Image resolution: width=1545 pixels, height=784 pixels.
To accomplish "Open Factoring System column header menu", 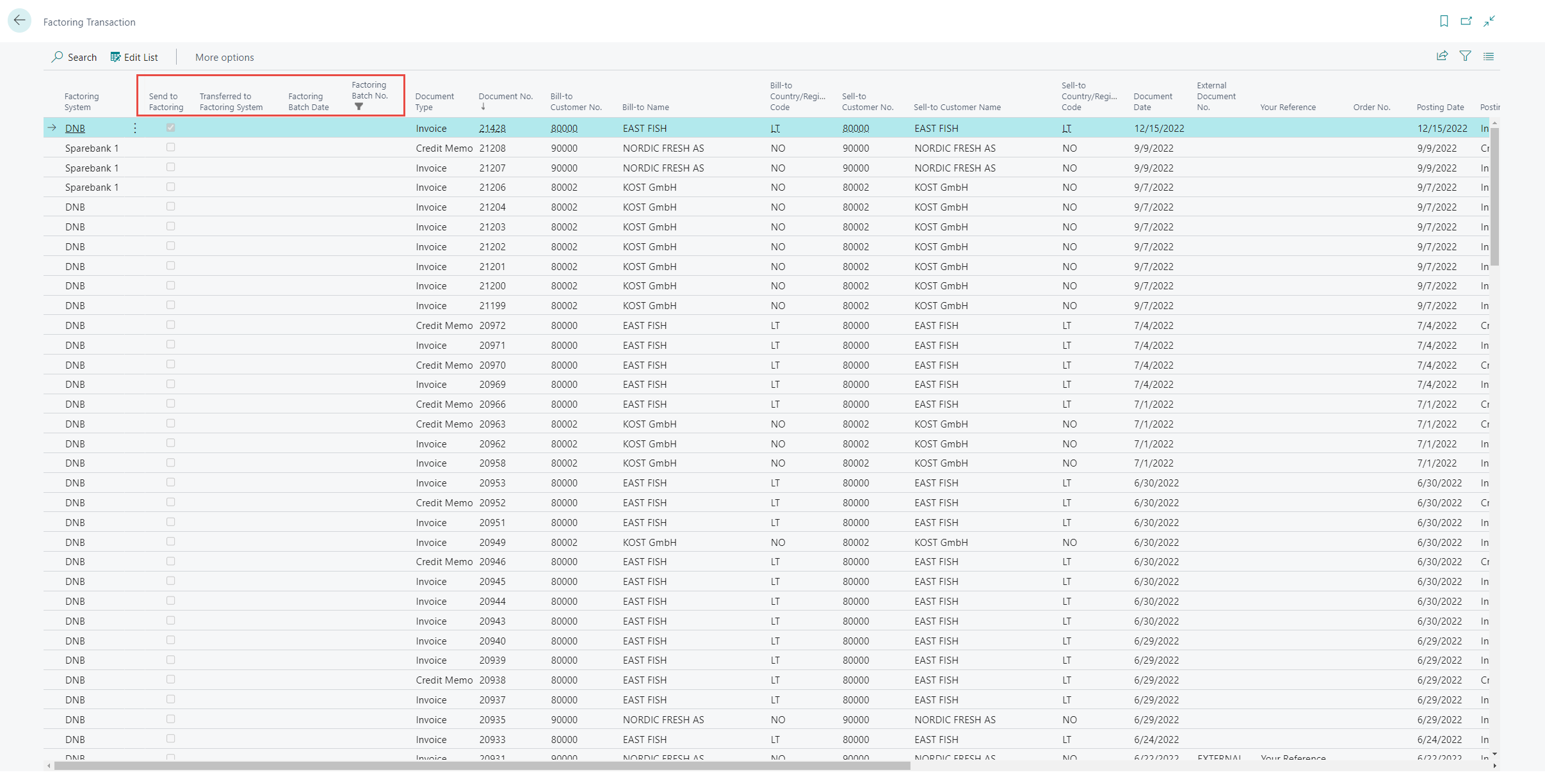I will click(x=81, y=101).
